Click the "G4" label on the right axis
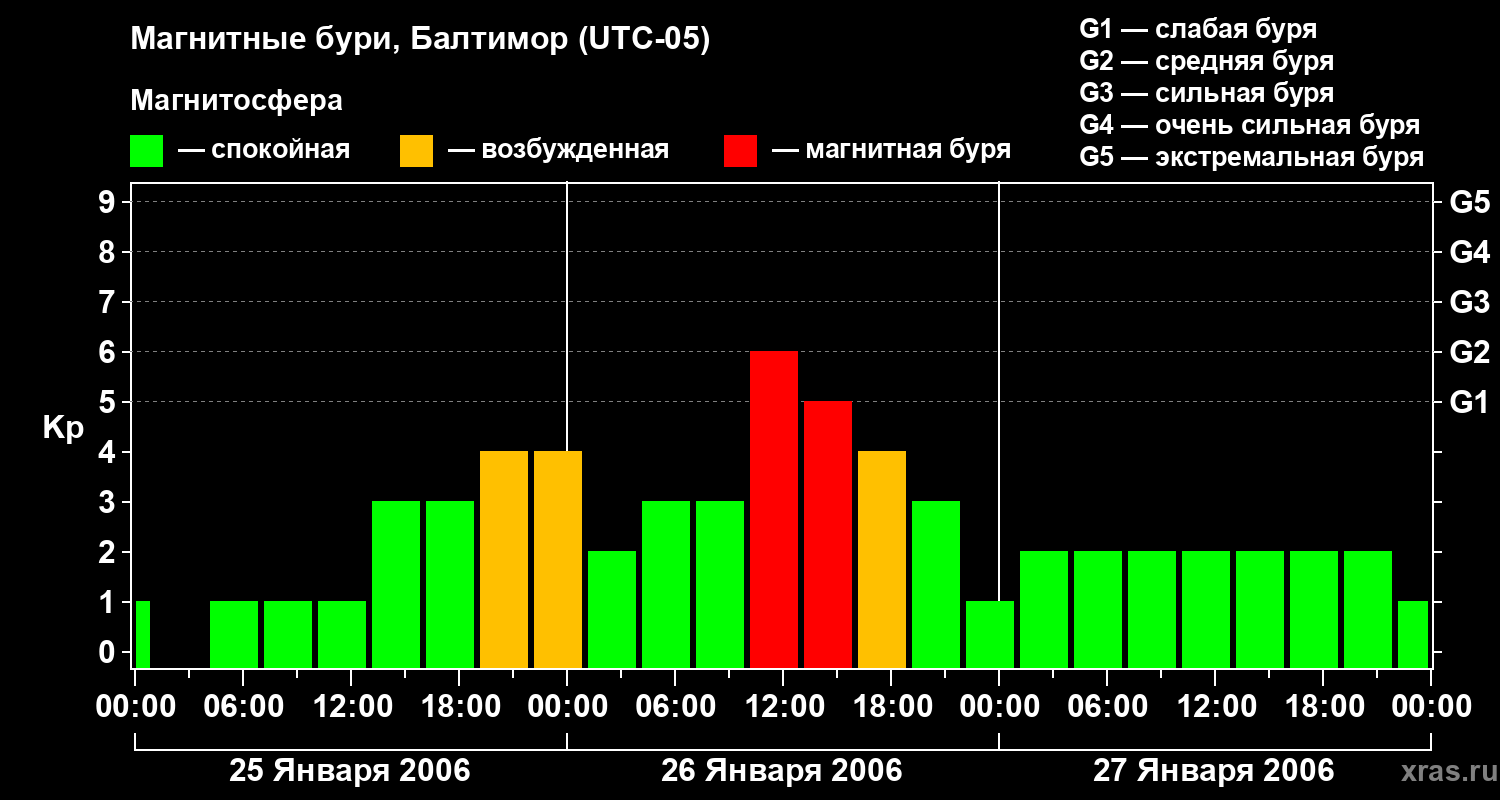Viewport: 1500px width, 800px height. (1469, 252)
